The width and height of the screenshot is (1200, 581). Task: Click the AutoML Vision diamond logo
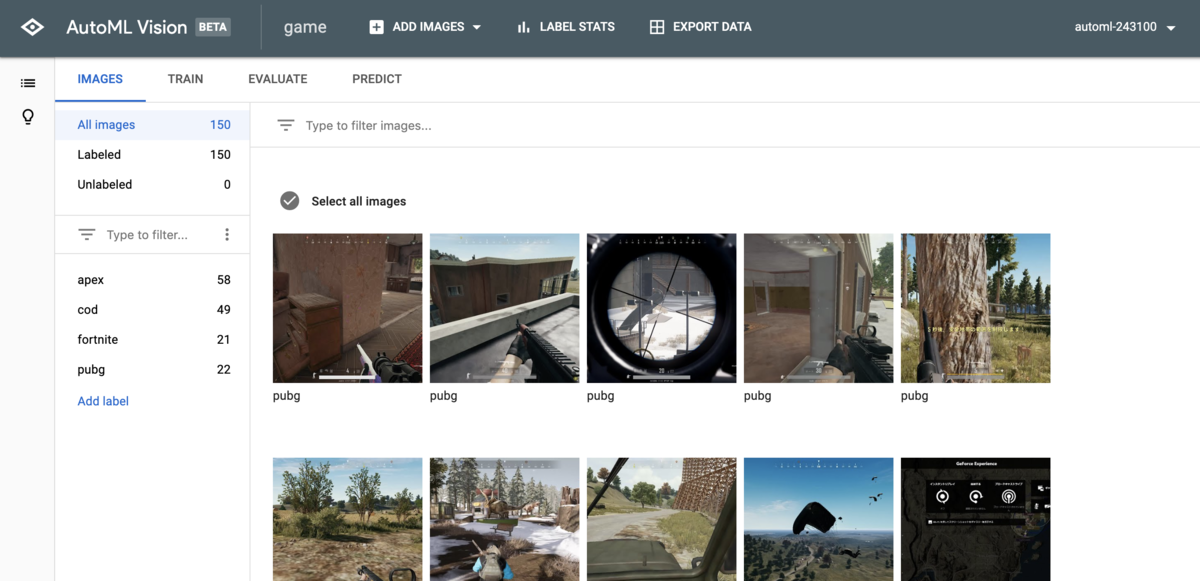coord(32,27)
